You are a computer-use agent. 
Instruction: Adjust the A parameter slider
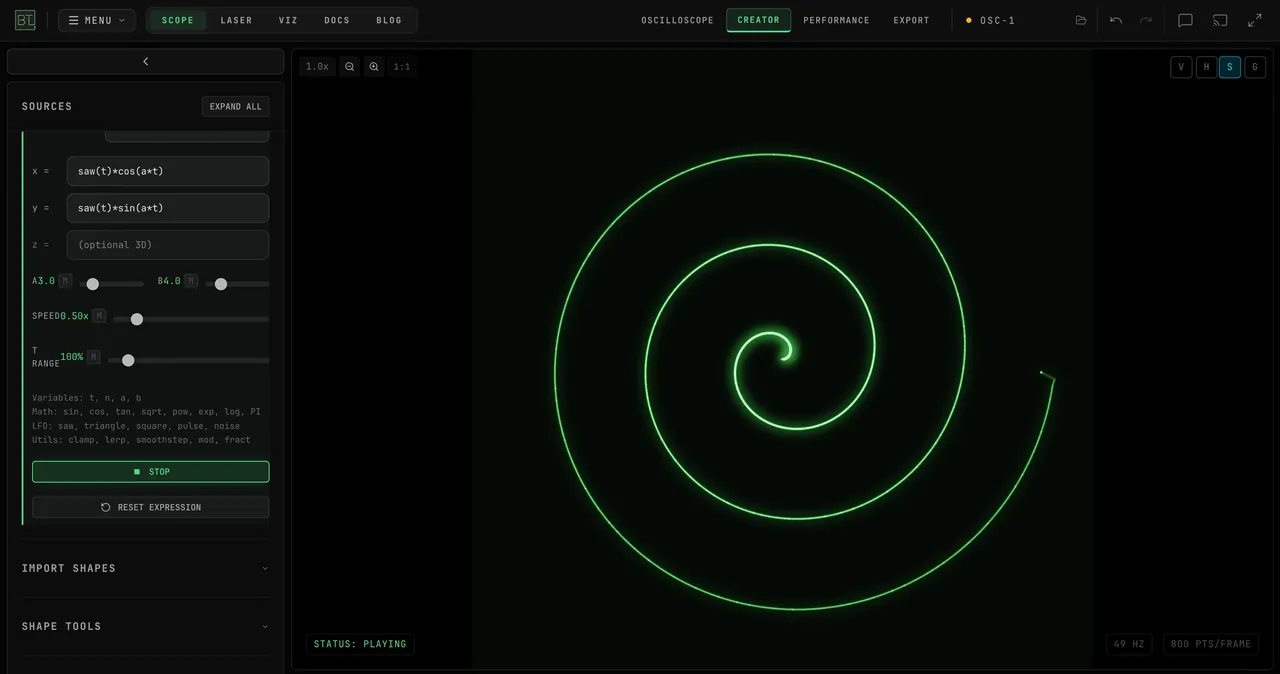(112, 284)
